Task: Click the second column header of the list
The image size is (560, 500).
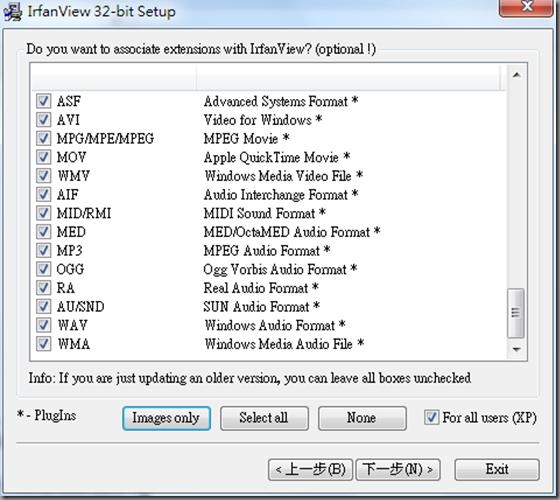Action: (348, 77)
